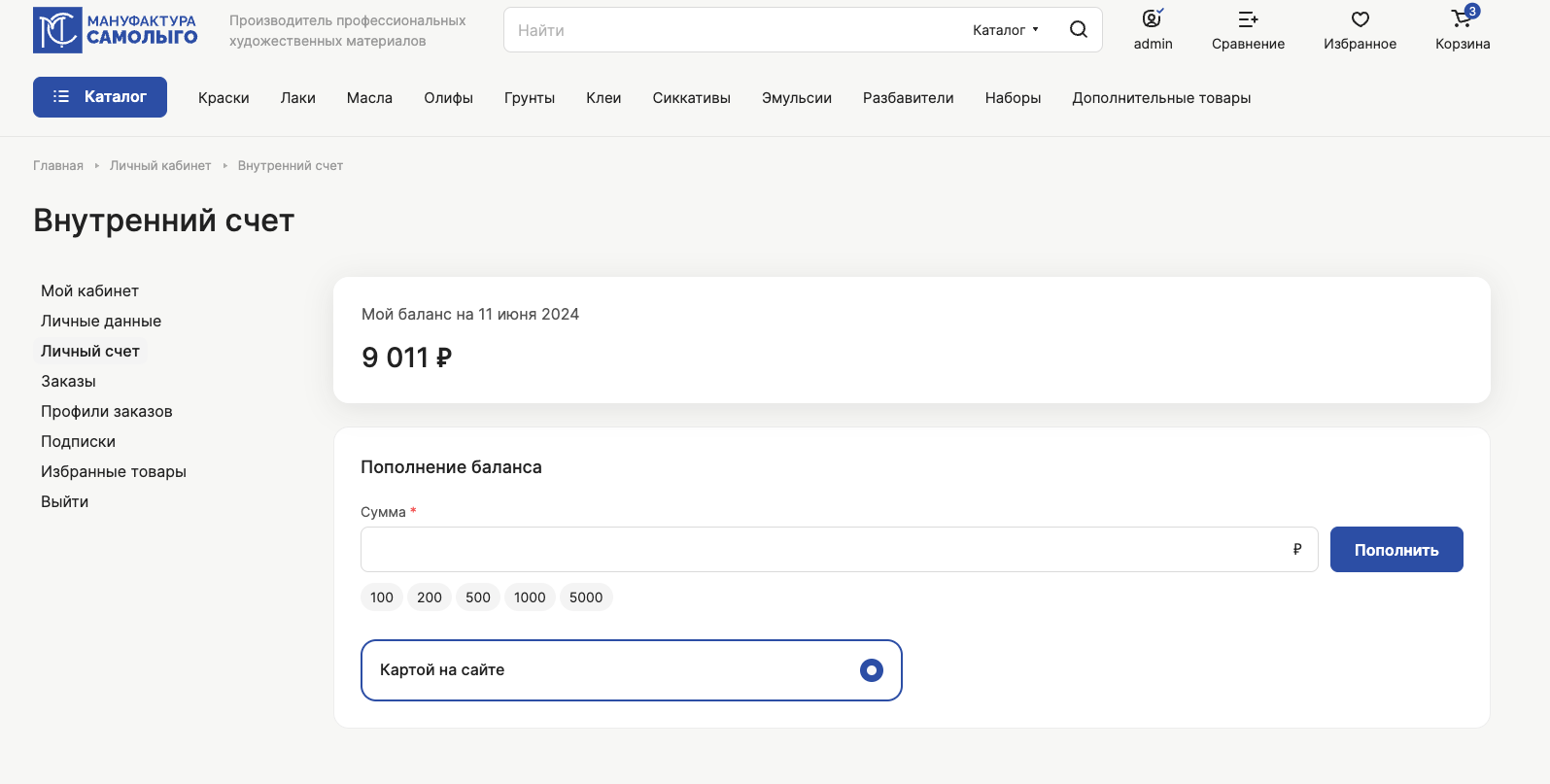This screenshot has width=1550, height=784.
Task: Click the balance amount 9 011 ₽
Action: pyautogui.click(x=406, y=358)
